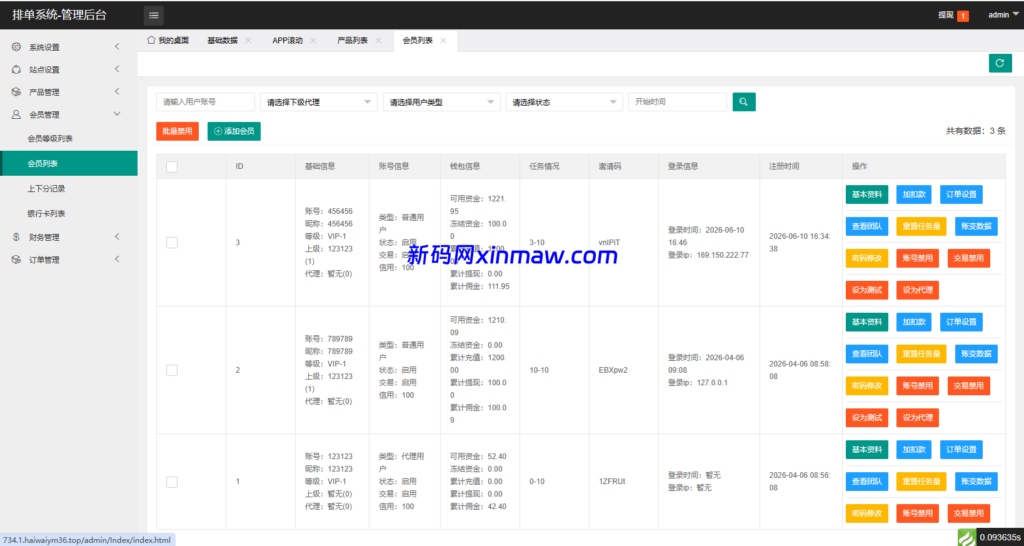Close the 会员列表 tab
1024x546 pixels.
(x=443, y=40)
